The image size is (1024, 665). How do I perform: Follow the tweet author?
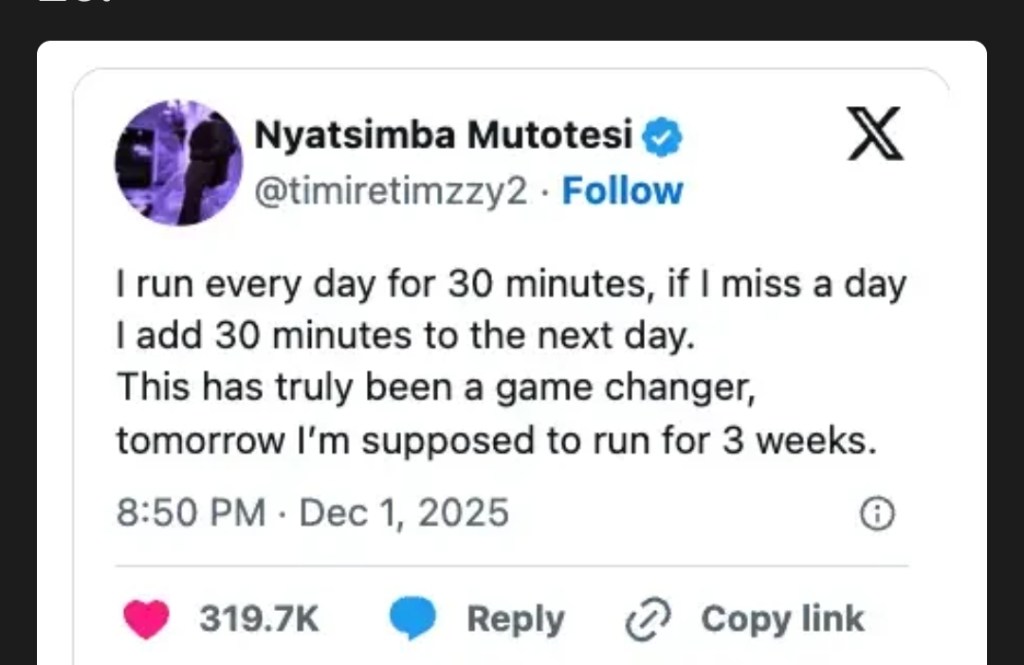pyautogui.click(x=622, y=190)
